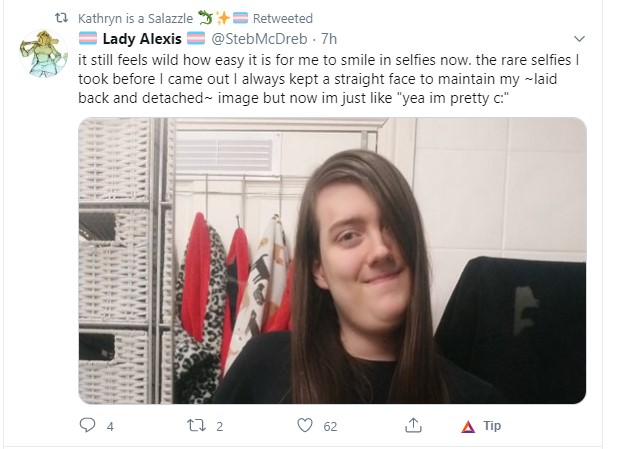The height and width of the screenshot is (449, 628).
Task: Open Kathryn is a Salazzle profile
Action: pyautogui.click(x=135, y=18)
